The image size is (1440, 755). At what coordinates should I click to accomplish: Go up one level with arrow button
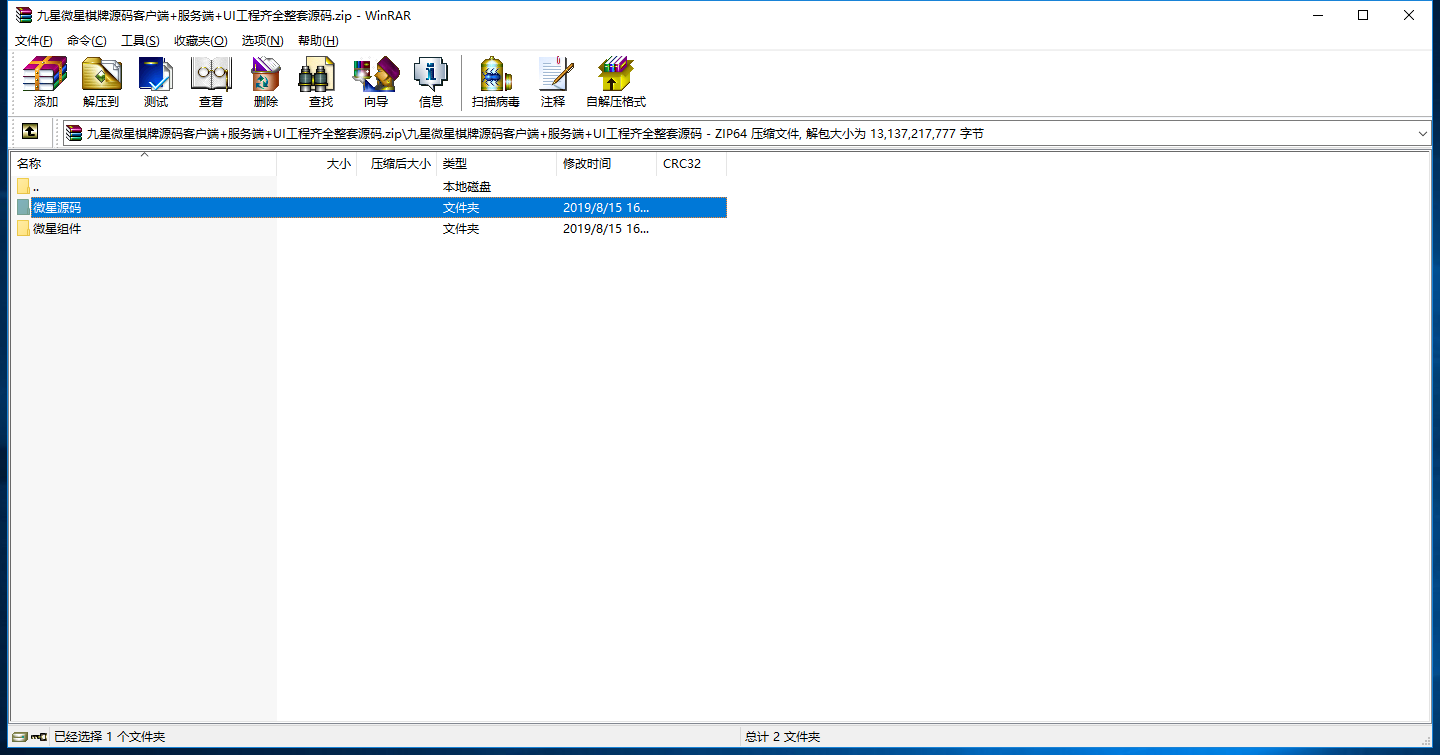pyautogui.click(x=30, y=132)
